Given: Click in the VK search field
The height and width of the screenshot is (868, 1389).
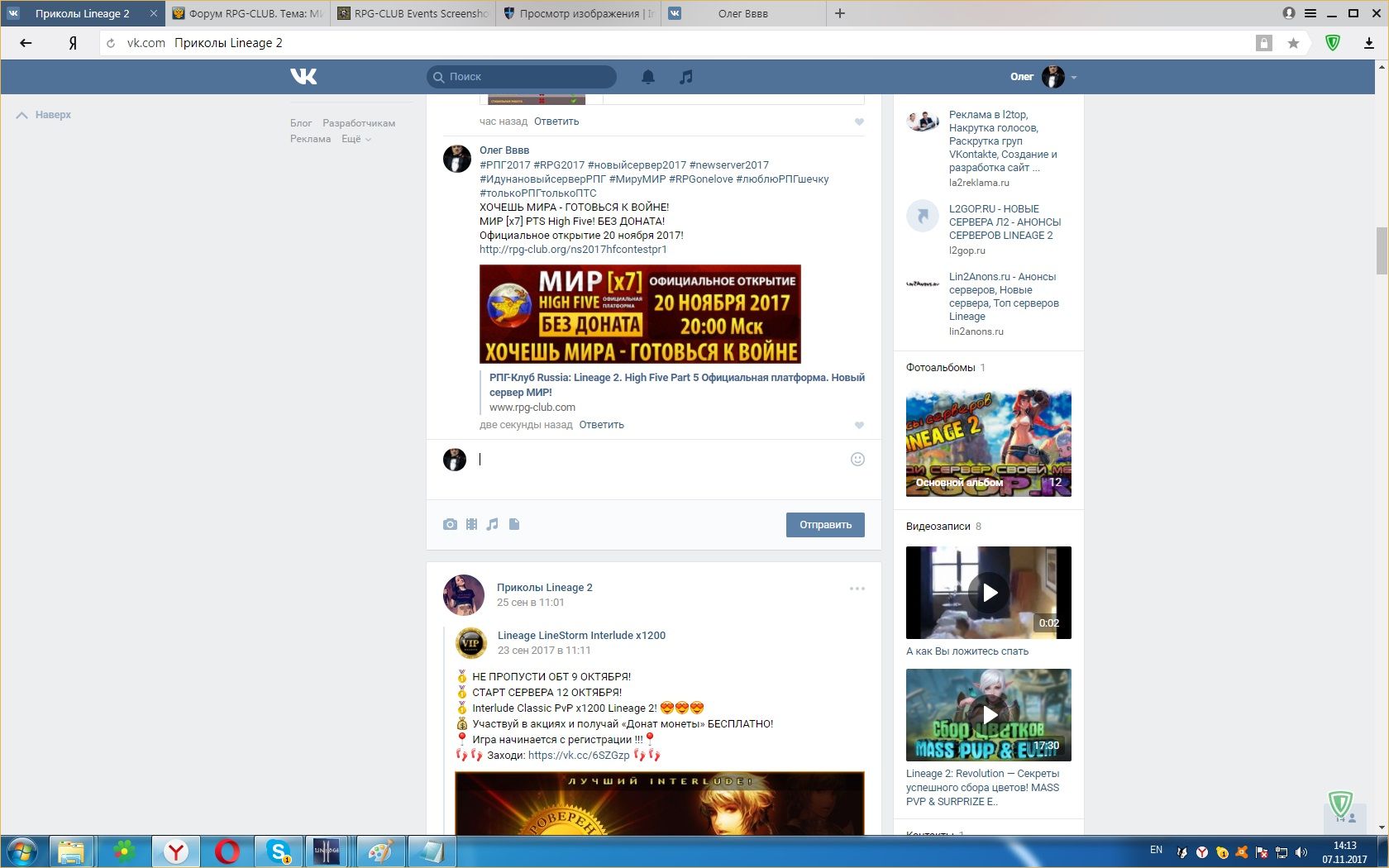Looking at the screenshot, I should tap(522, 77).
